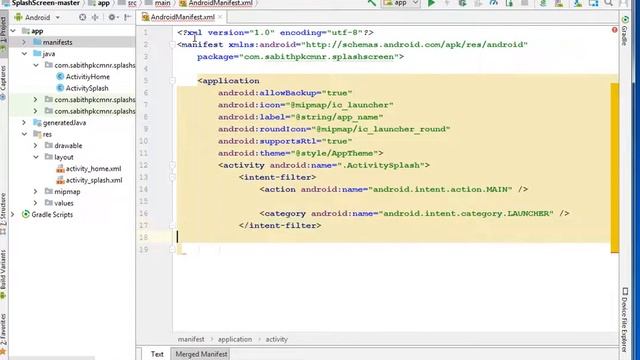Image resolution: width=640 pixels, height=360 pixels.
Task: Click the yellow warning stripe on scrollbar
Action: pos(615,168)
